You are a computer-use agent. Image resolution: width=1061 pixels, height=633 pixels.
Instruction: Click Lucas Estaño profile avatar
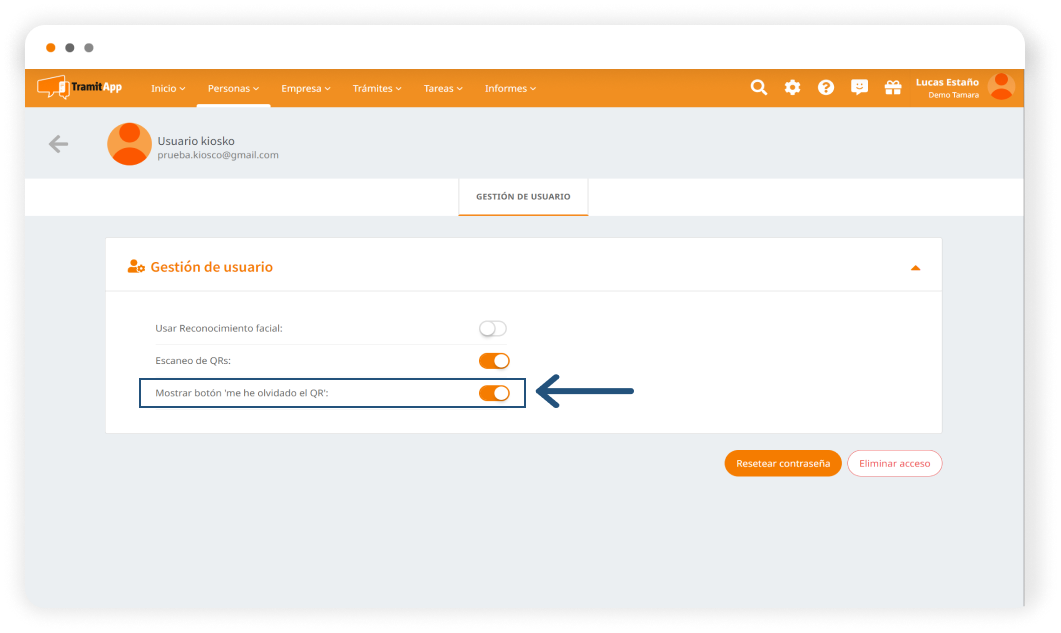coord(1000,87)
